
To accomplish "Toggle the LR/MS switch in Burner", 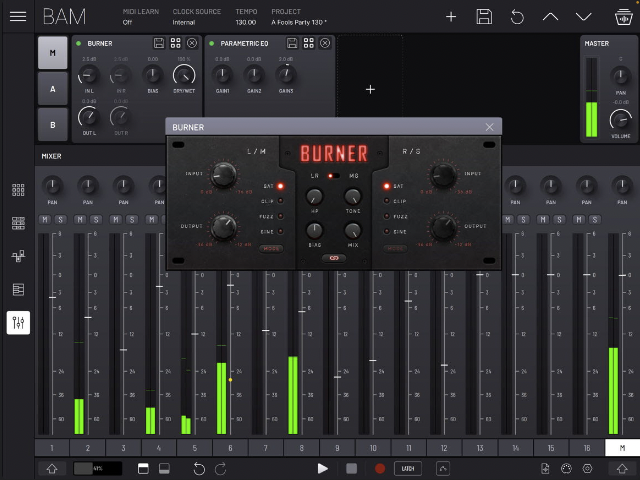I will click(331, 176).
